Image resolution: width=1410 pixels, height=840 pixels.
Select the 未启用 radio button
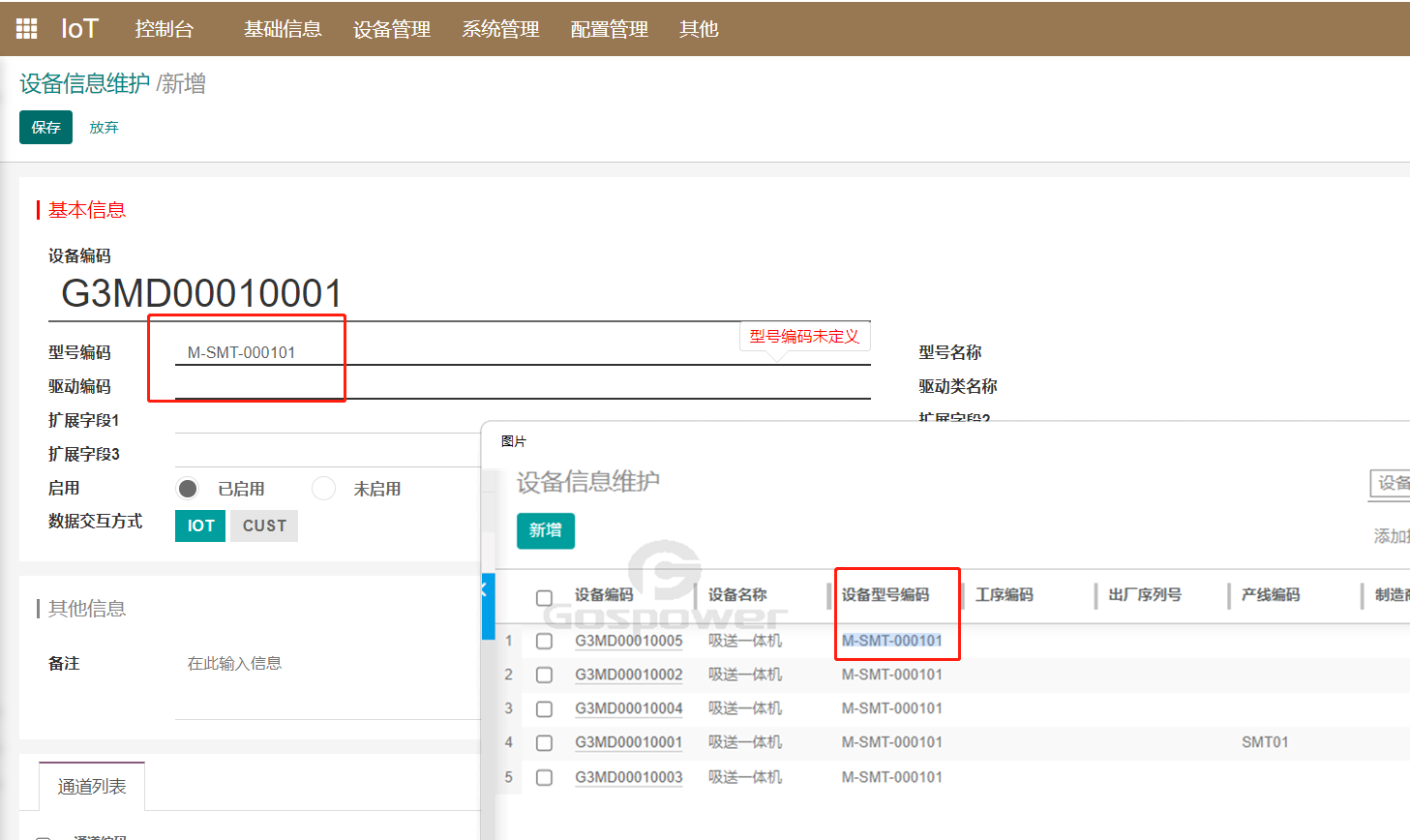(x=323, y=489)
